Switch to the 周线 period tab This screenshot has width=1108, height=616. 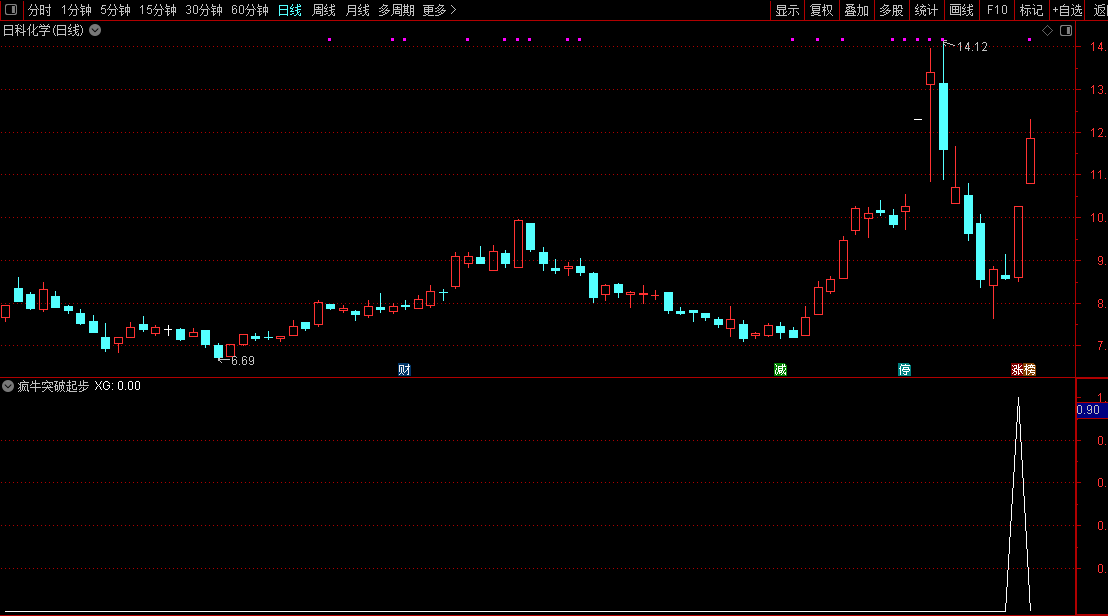point(324,10)
